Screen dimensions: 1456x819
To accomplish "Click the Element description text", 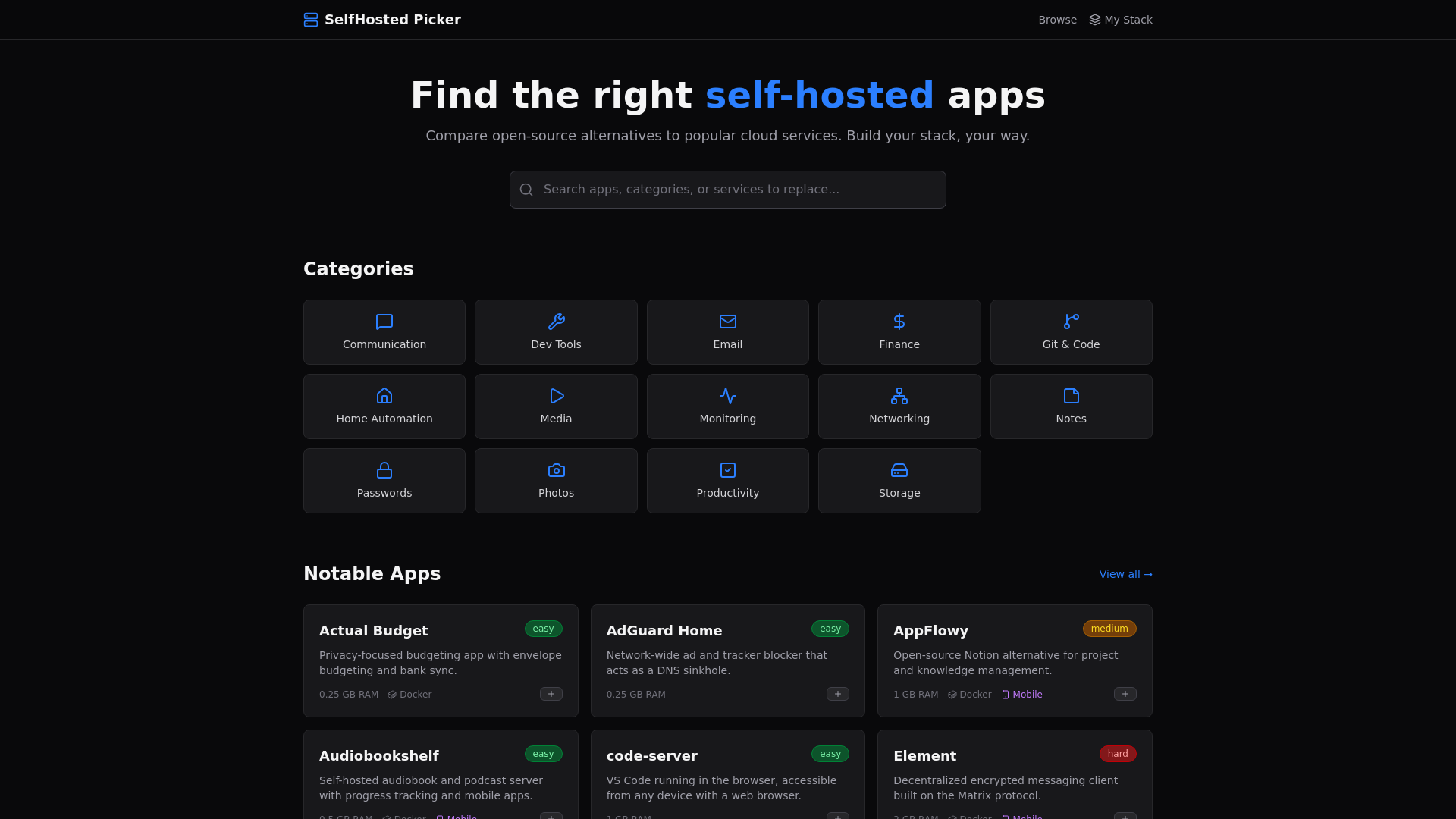I will (x=1006, y=788).
